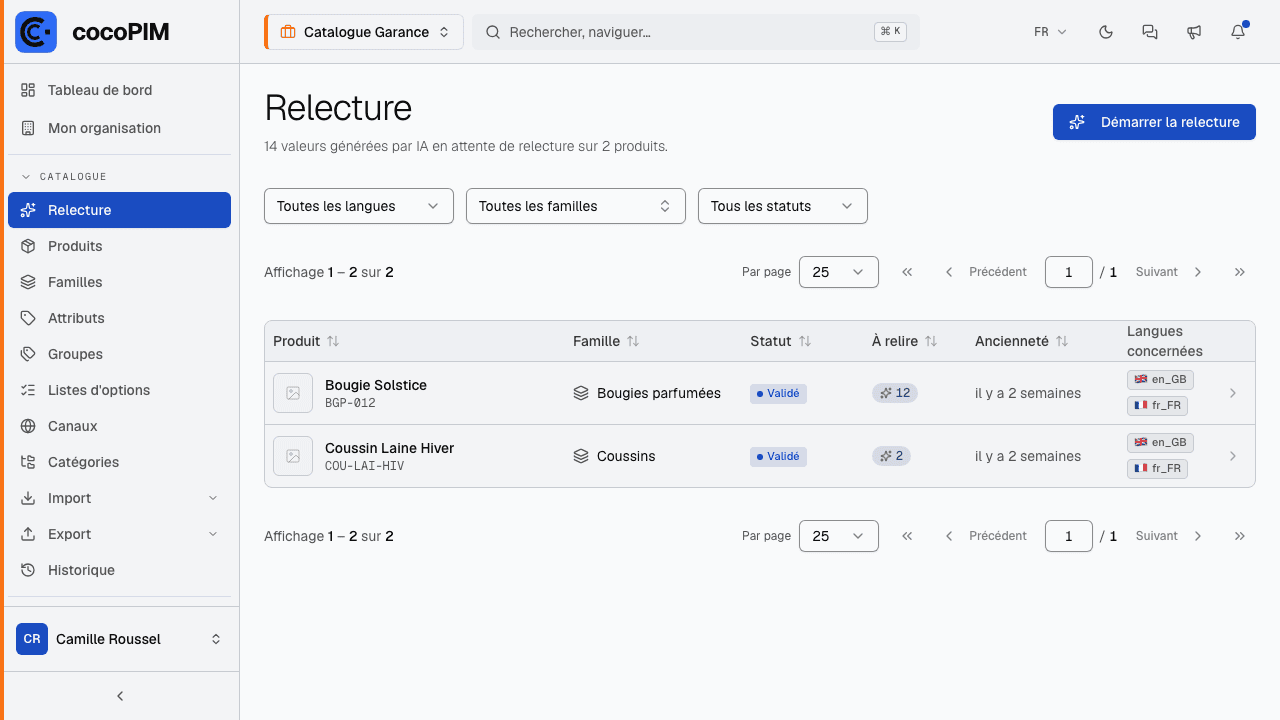Open Catalogue Garance selector
Image resolution: width=1280 pixels, height=720 pixels.
(x=364, y=32)
